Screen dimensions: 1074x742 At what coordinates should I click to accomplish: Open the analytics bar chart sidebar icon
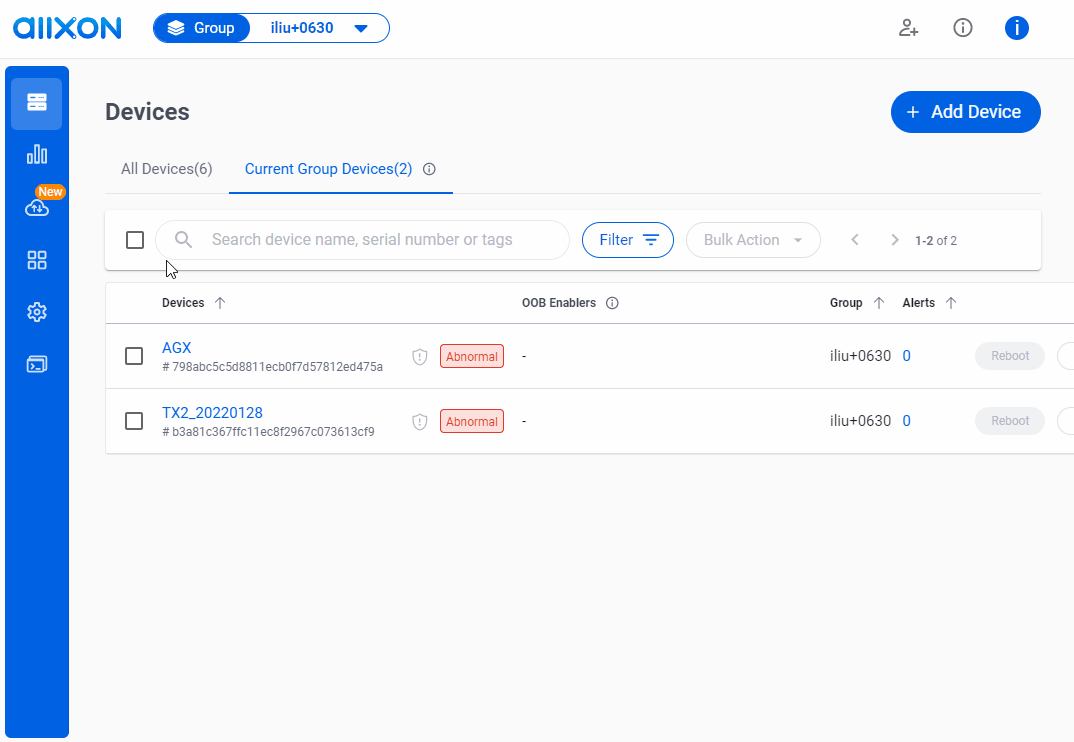pyautogui.click(x=37, y=154)
